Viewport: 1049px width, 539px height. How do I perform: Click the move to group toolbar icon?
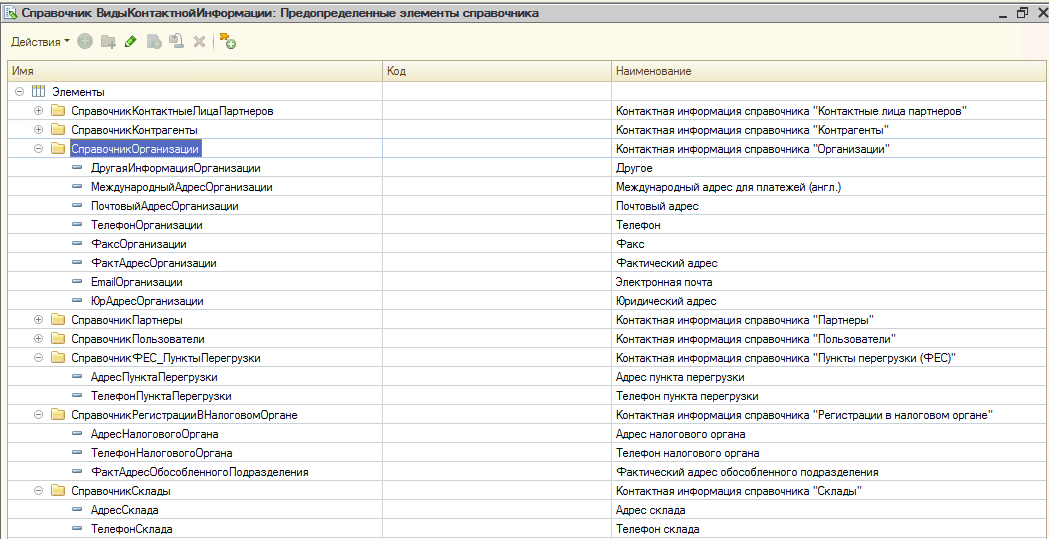point(176,42)
